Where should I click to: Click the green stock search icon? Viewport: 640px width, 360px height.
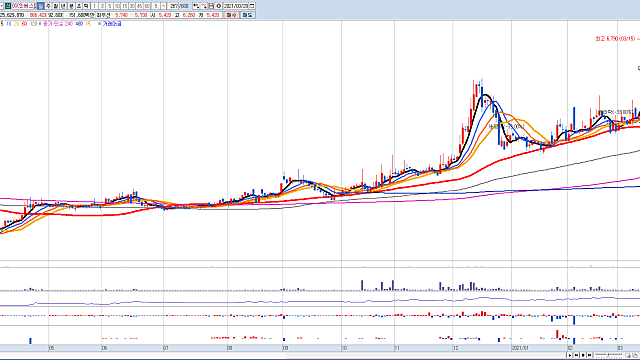click(8, 6)
